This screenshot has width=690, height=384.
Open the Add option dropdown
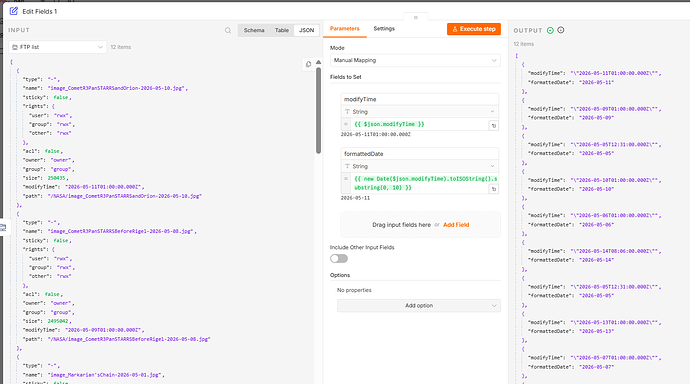click(x=419, y=306)
